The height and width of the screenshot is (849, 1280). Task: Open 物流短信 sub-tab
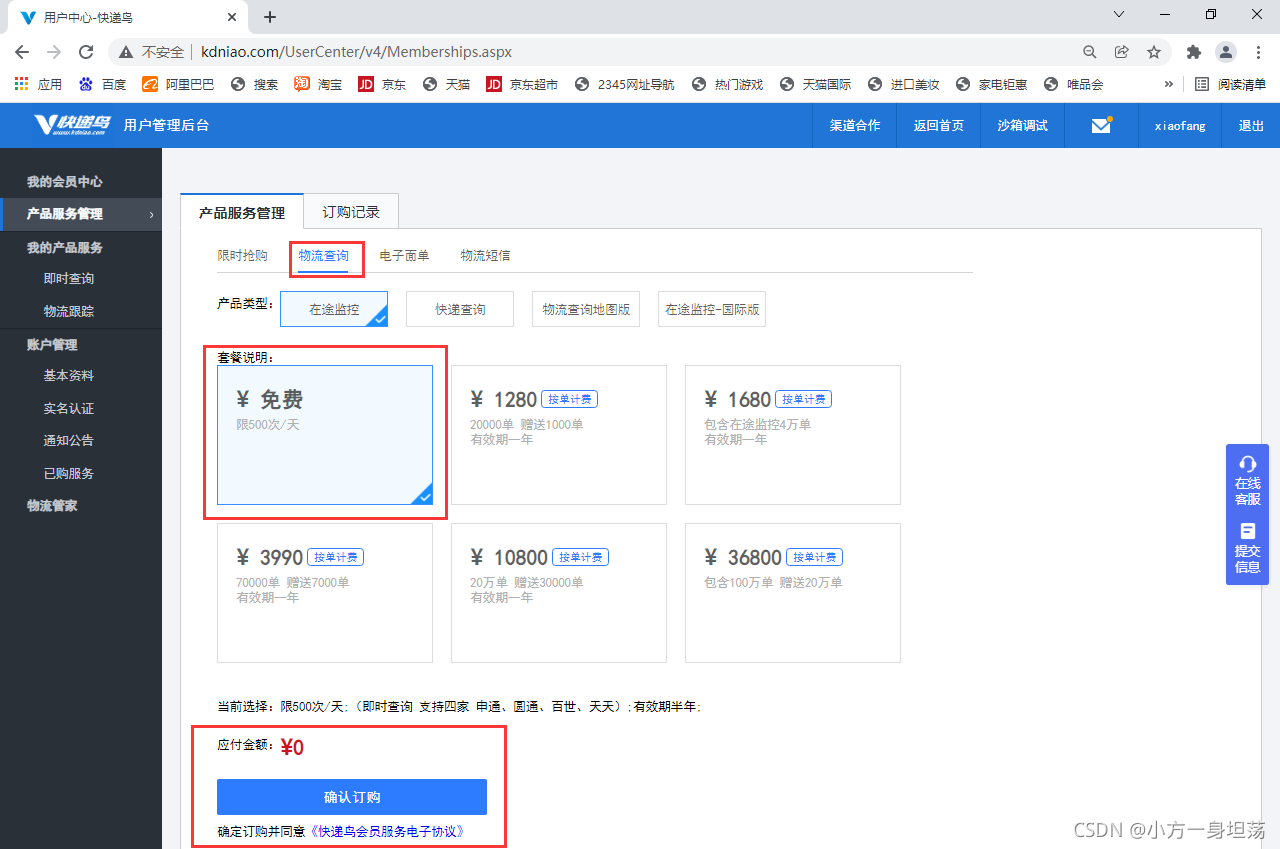coord(486,255)
